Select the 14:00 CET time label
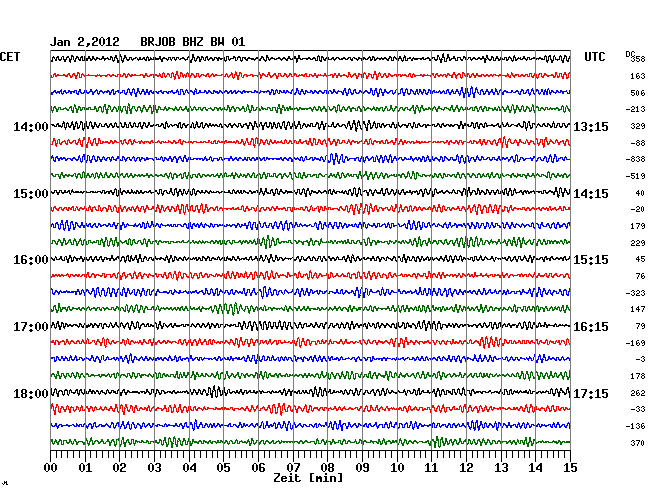650x494 pixels. (x=31, y=126)
